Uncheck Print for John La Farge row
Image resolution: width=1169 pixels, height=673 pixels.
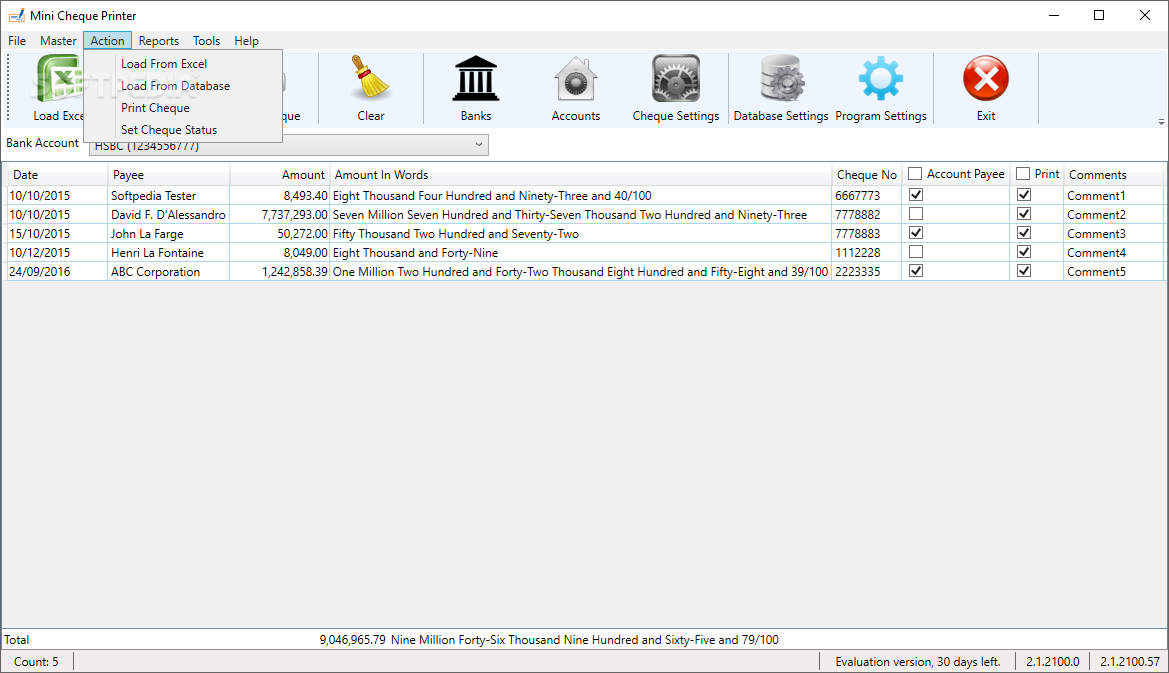pyautogui.click(x=1024, y=233)
